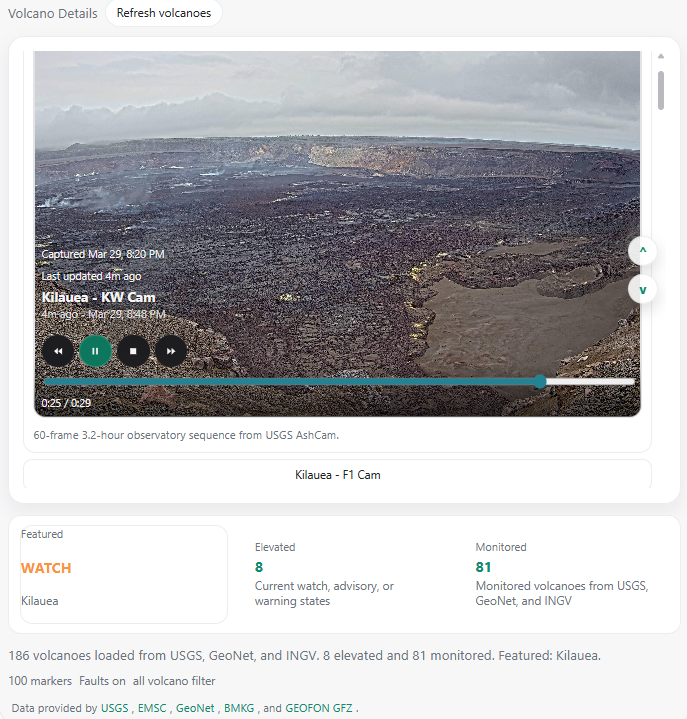Open the BMKG data provider link
Screen dimensions: 687x719
point(239,708)
